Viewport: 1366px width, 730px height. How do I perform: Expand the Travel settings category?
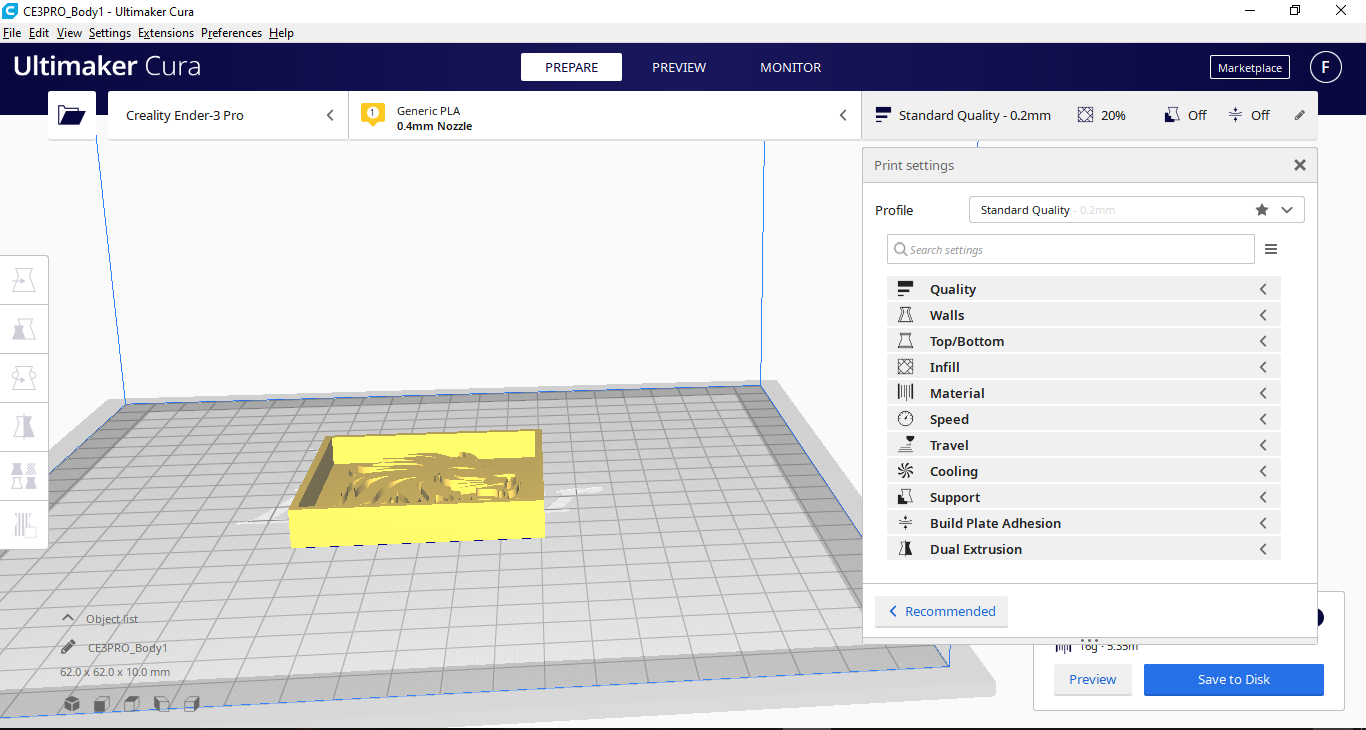coord(1083,445)
